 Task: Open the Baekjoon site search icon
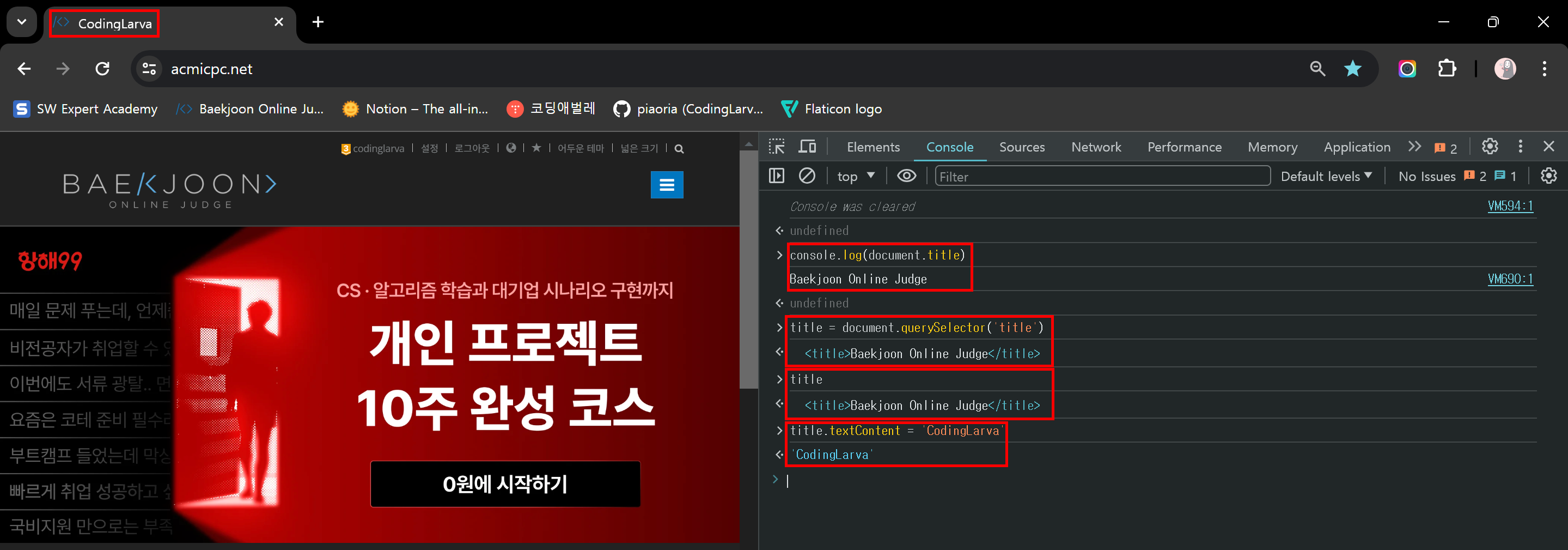pyautogui.click(x=679, y=149)
